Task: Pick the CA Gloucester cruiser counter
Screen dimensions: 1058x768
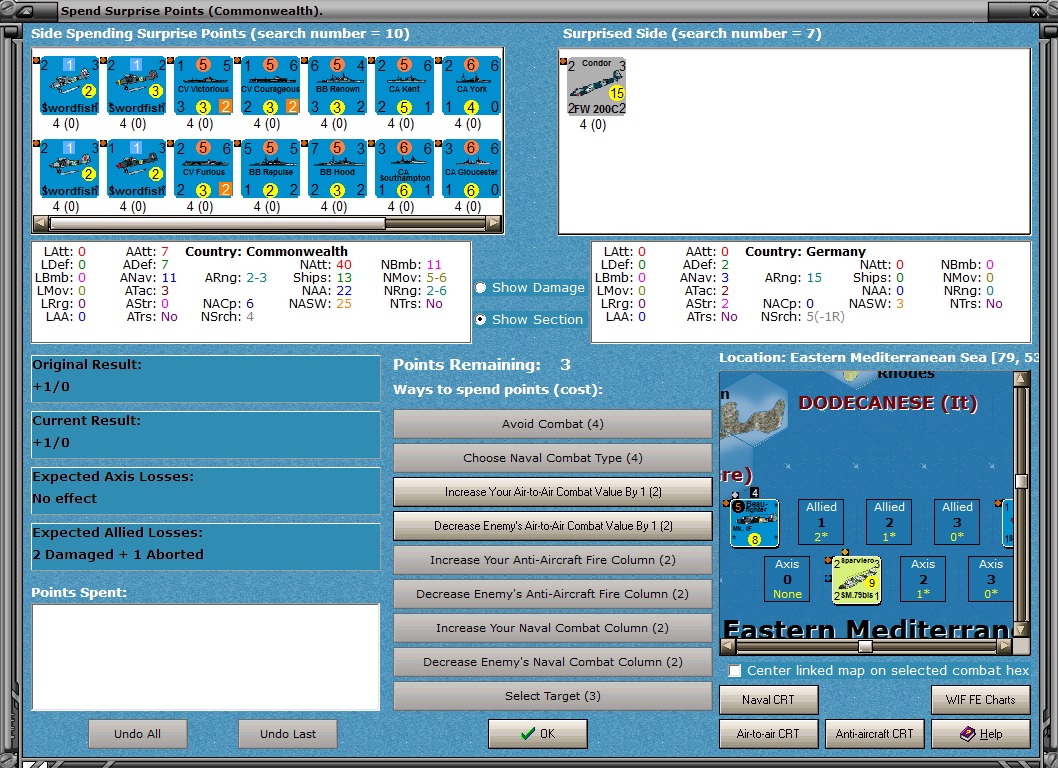Action: [x=471, y=169]
